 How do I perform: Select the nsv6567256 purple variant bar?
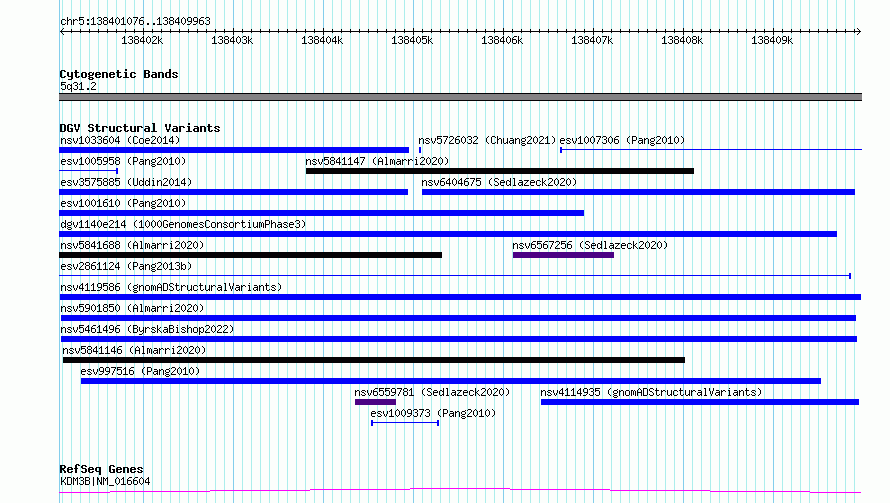[x=563, y=255]
